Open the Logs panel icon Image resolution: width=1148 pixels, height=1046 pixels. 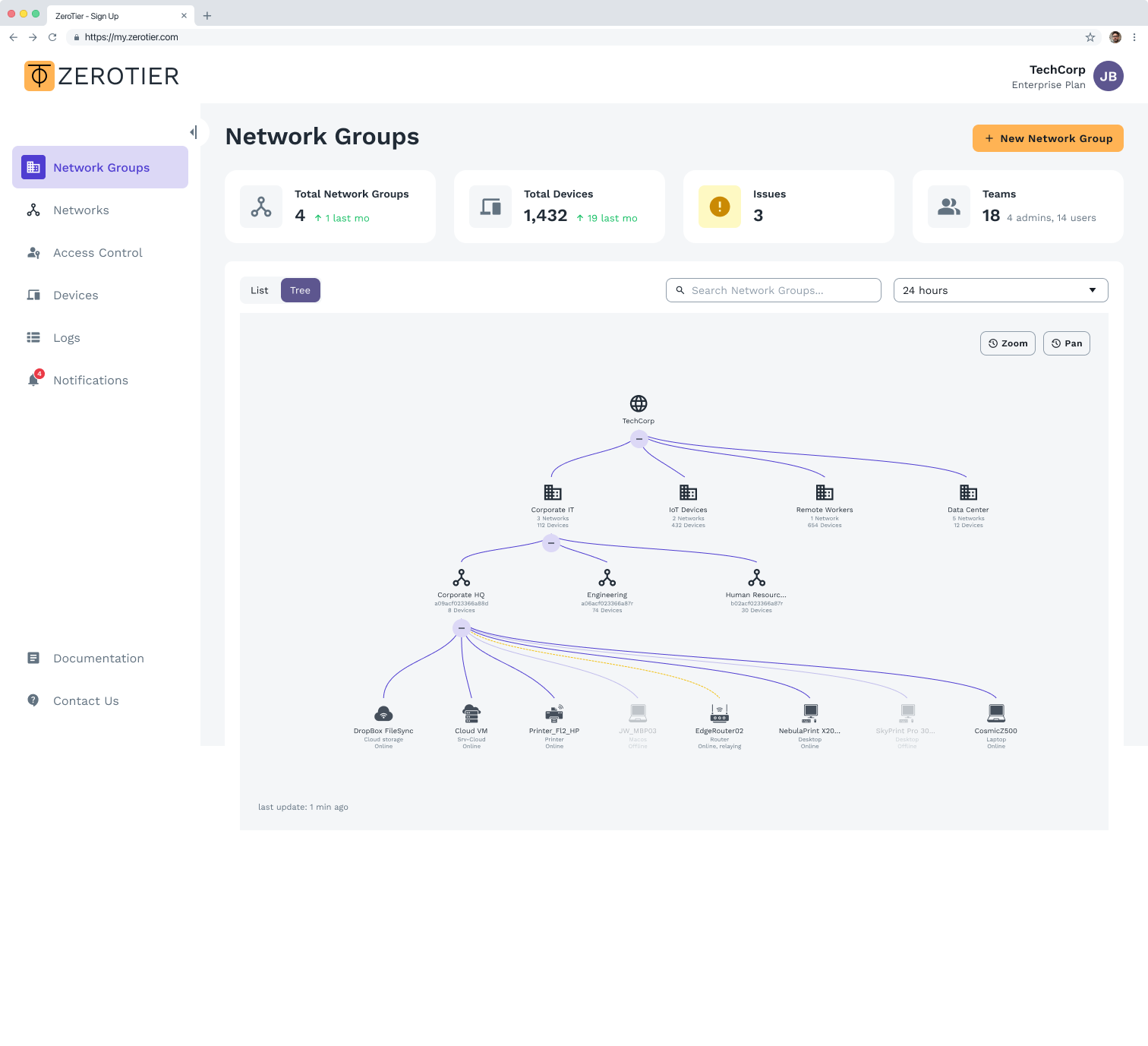tap(33, 337)
